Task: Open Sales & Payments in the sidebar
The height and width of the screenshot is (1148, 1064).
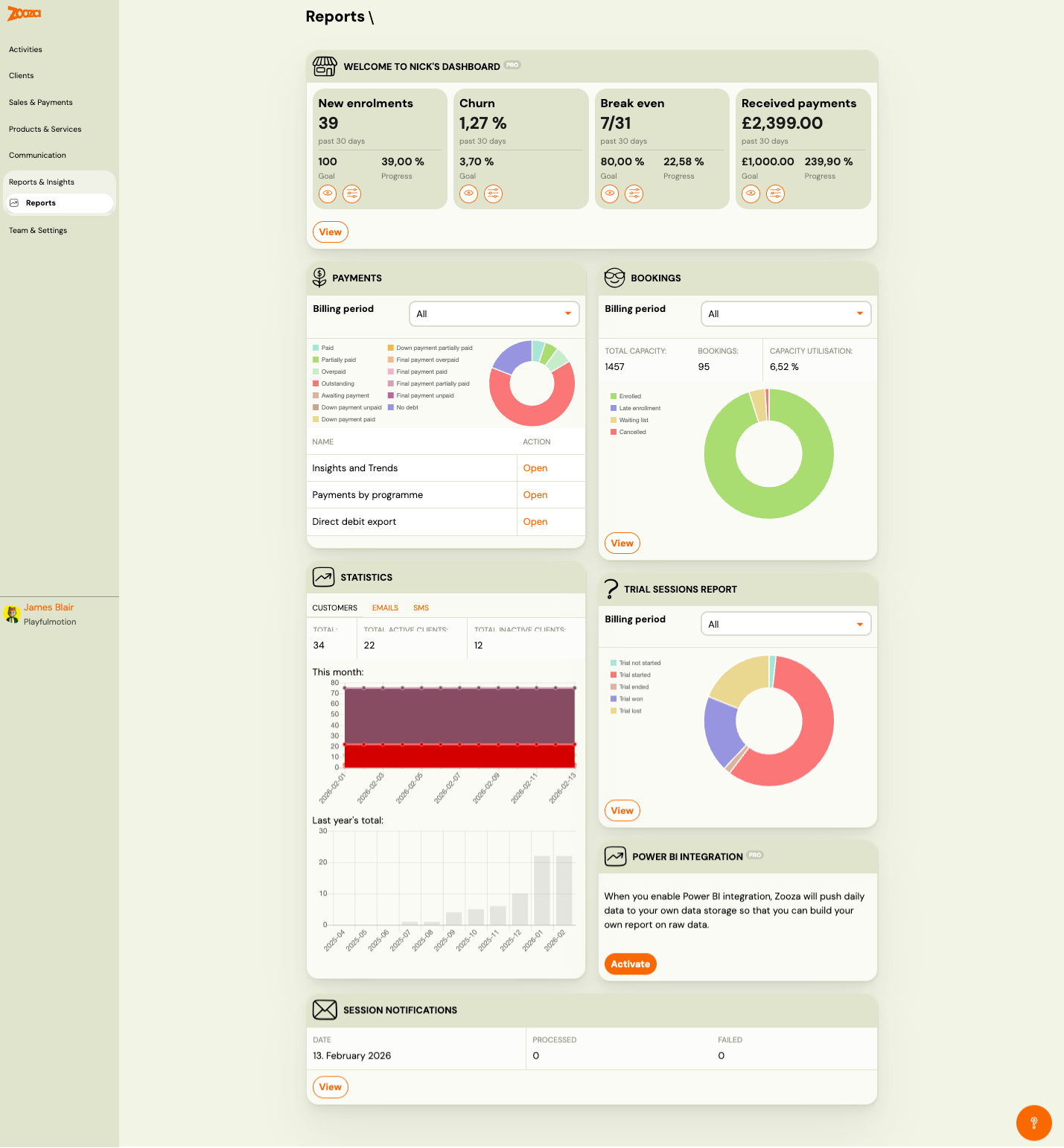Action: 40,102
